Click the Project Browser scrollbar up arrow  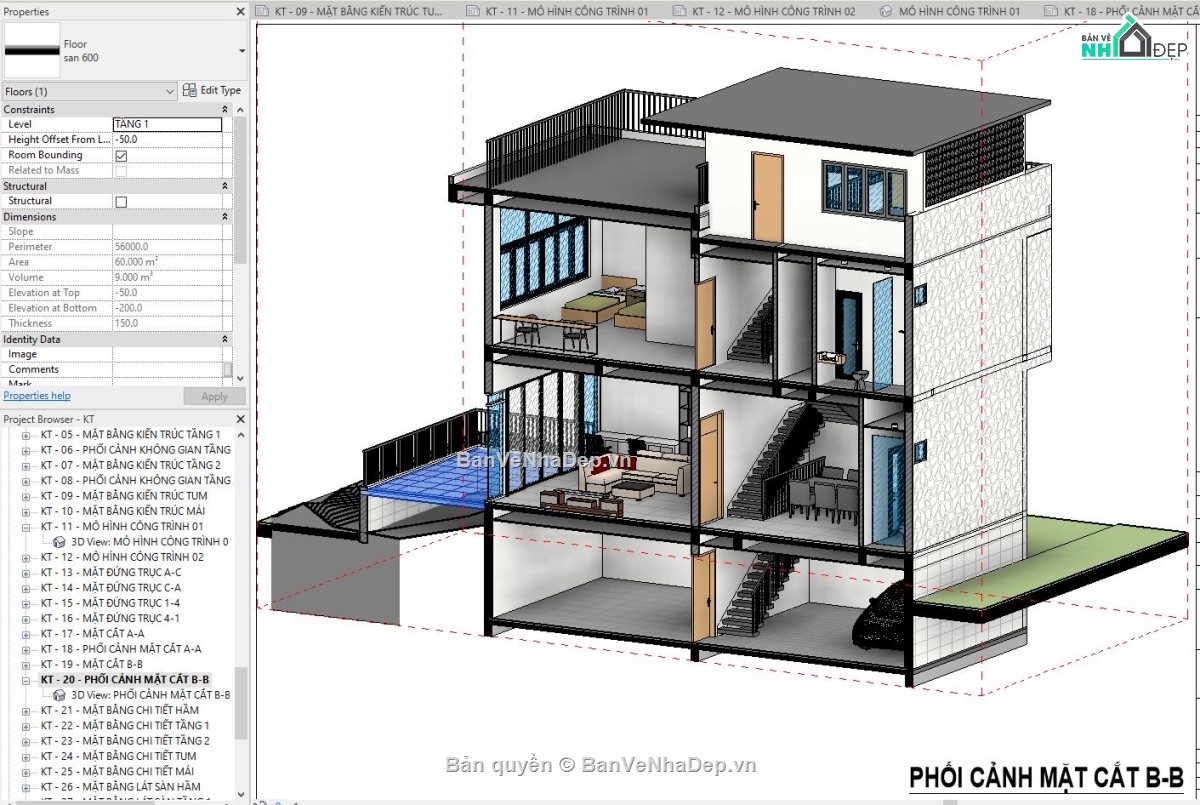(241, 434)
